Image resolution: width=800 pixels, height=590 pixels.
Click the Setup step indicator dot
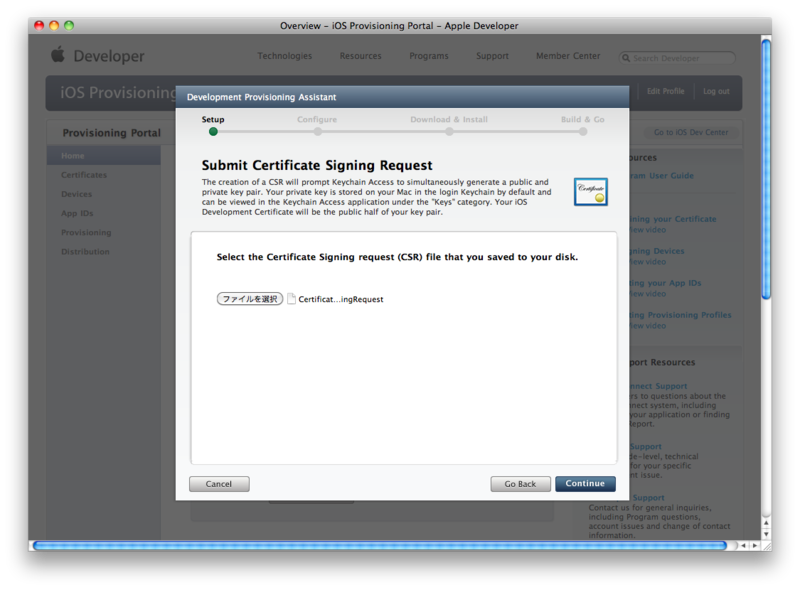213,132
